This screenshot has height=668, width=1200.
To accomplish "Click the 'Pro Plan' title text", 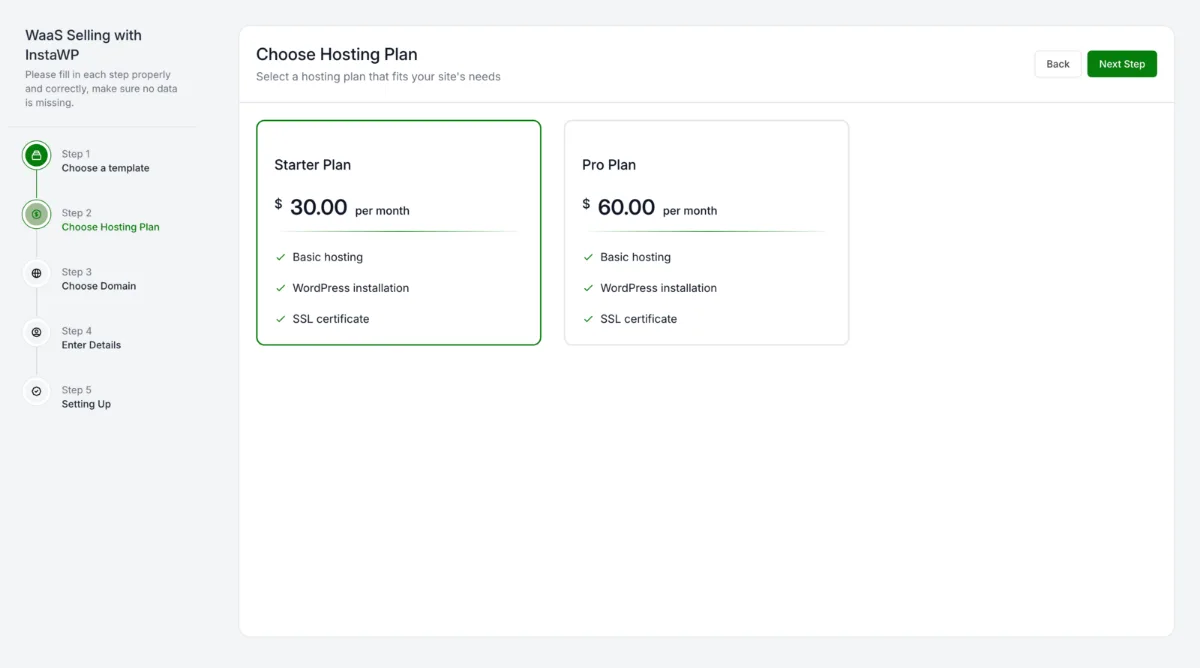I will coord(609,165).
